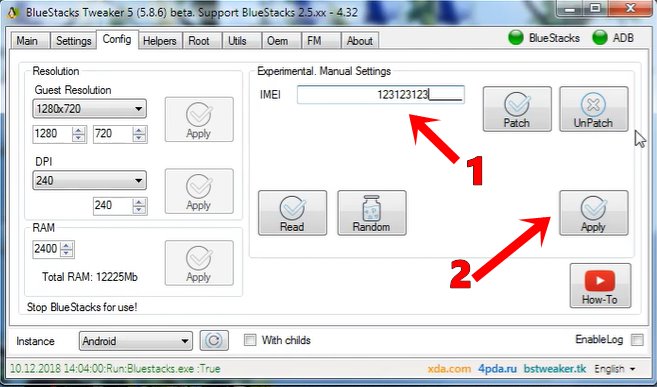Open the English language dropdown
Screen dimensions: 657x387
coord(615,369)
